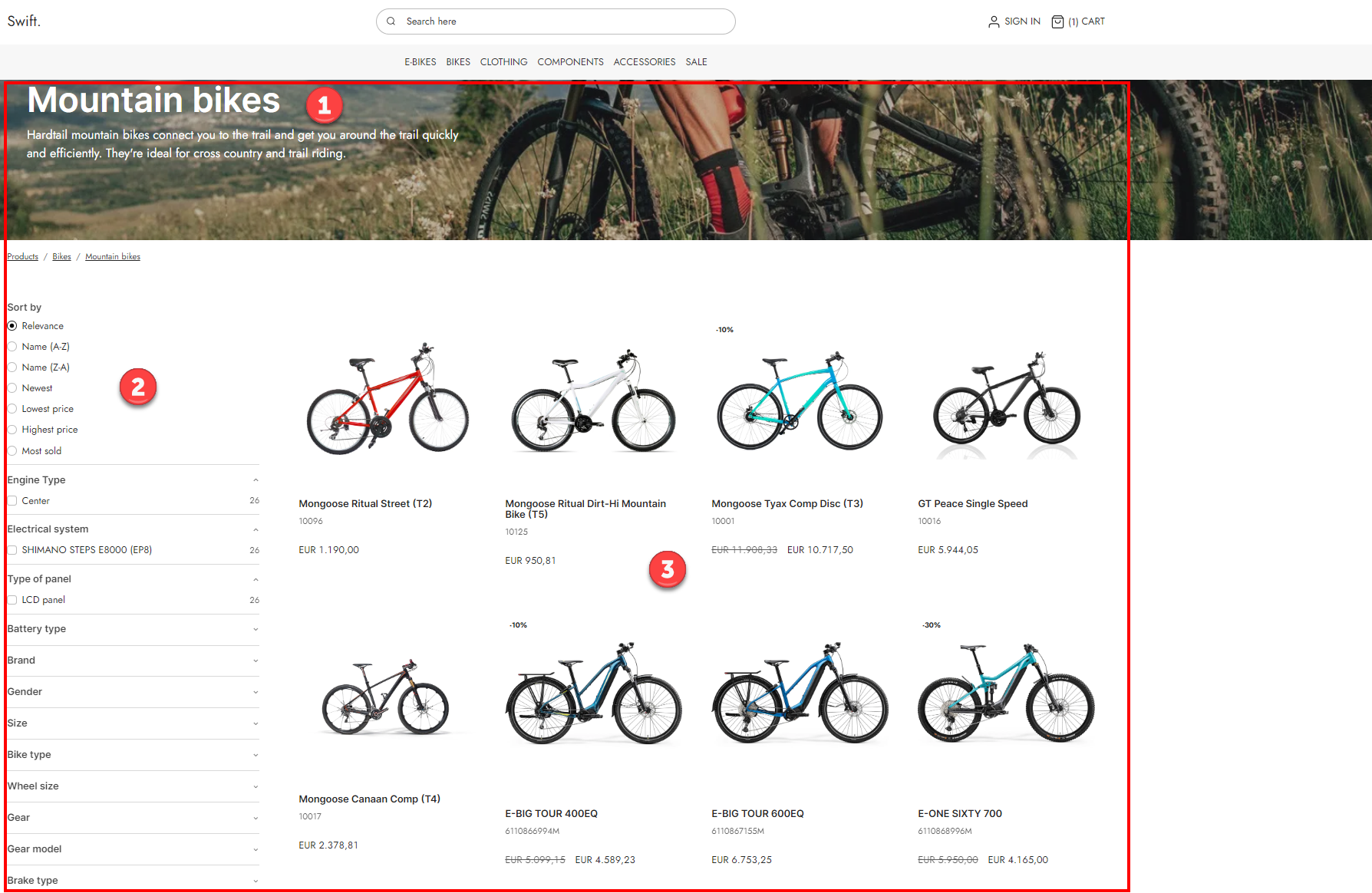Open the E-BIG TOUR 600EQ bike image
This screenshot has width=1372, height=893.
tap(800, 693)
